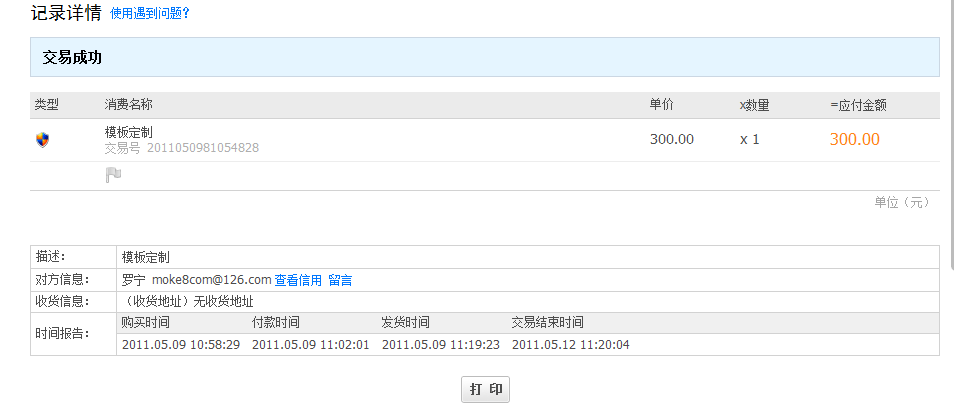The width and height of the screenshot is (954, 416).
Task: Select purchase time 2011.05.09 10:58:29
Action: [x=181, y=345]
